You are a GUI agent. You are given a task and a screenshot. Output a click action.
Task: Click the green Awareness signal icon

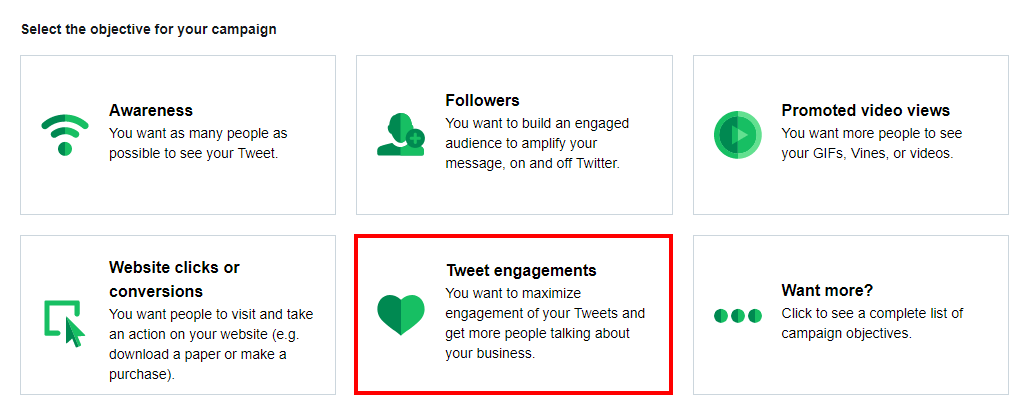[x=64, y=135]
